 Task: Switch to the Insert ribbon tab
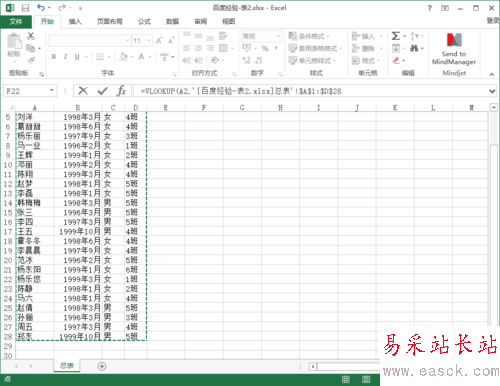(x=75, y=22)
